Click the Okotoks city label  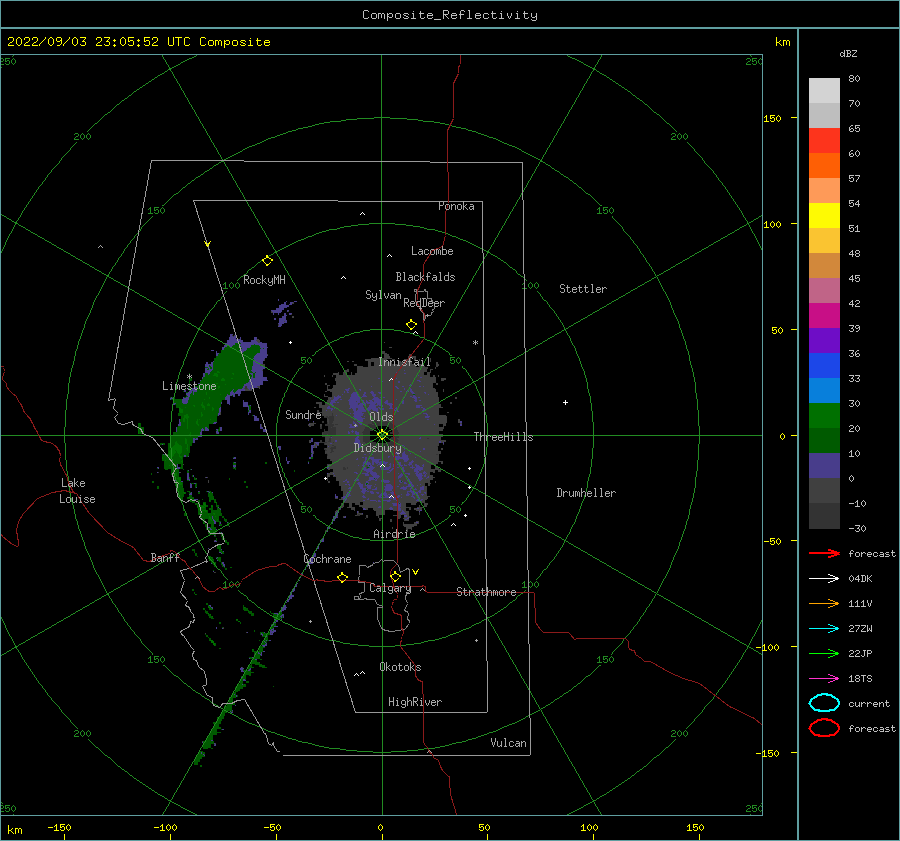coord(400,666)
